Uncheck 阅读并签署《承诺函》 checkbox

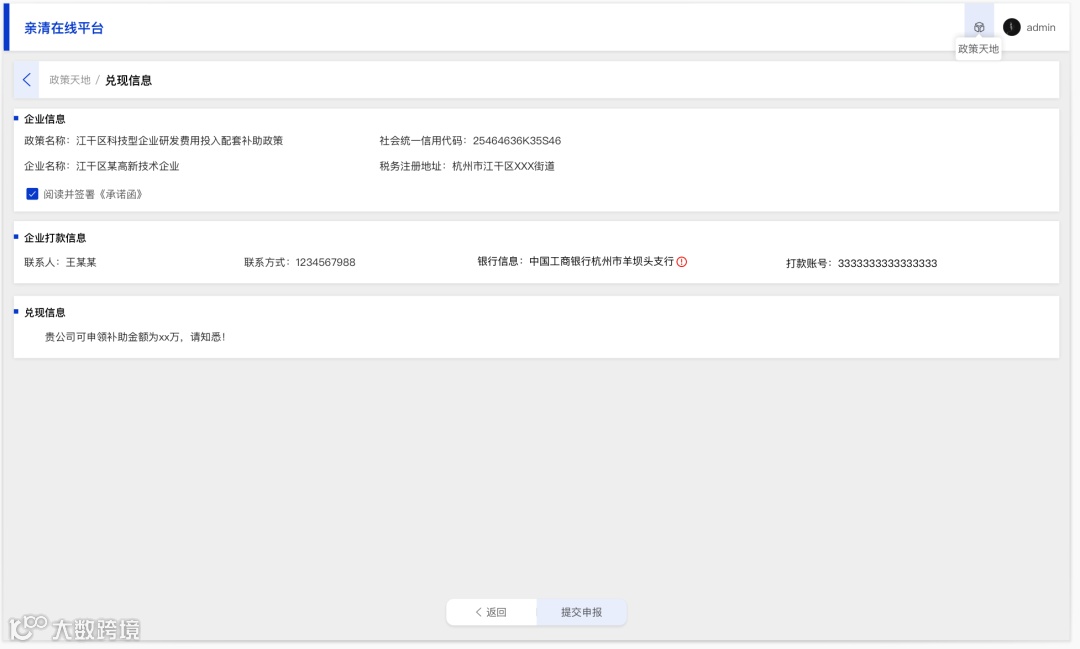point(32,194)
